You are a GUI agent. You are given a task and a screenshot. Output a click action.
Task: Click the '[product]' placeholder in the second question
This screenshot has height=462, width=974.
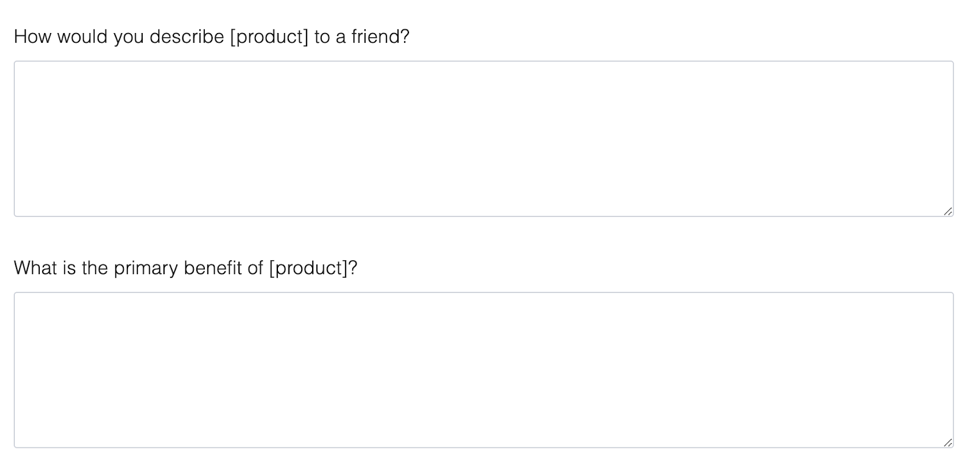tap(308, 268)
